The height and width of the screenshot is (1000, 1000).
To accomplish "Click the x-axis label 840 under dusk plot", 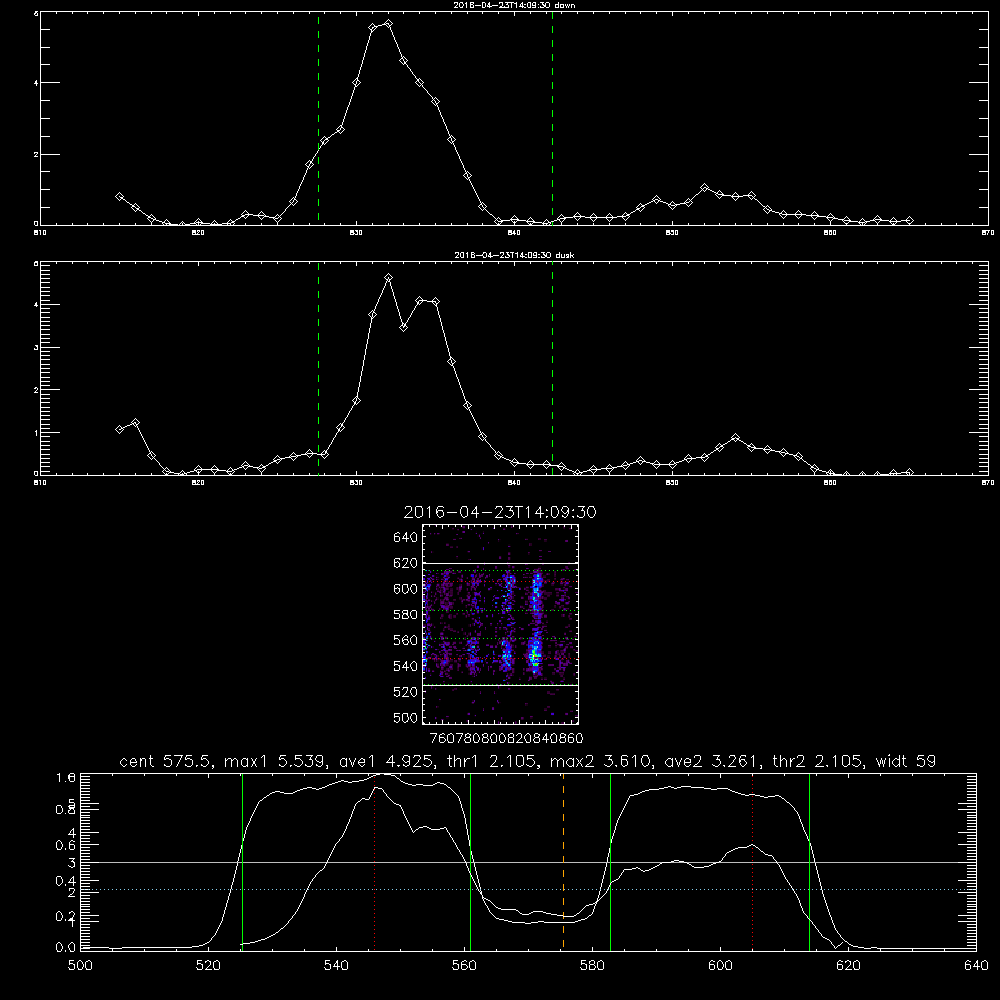I will pyautogui.click(x=514, y=483).
